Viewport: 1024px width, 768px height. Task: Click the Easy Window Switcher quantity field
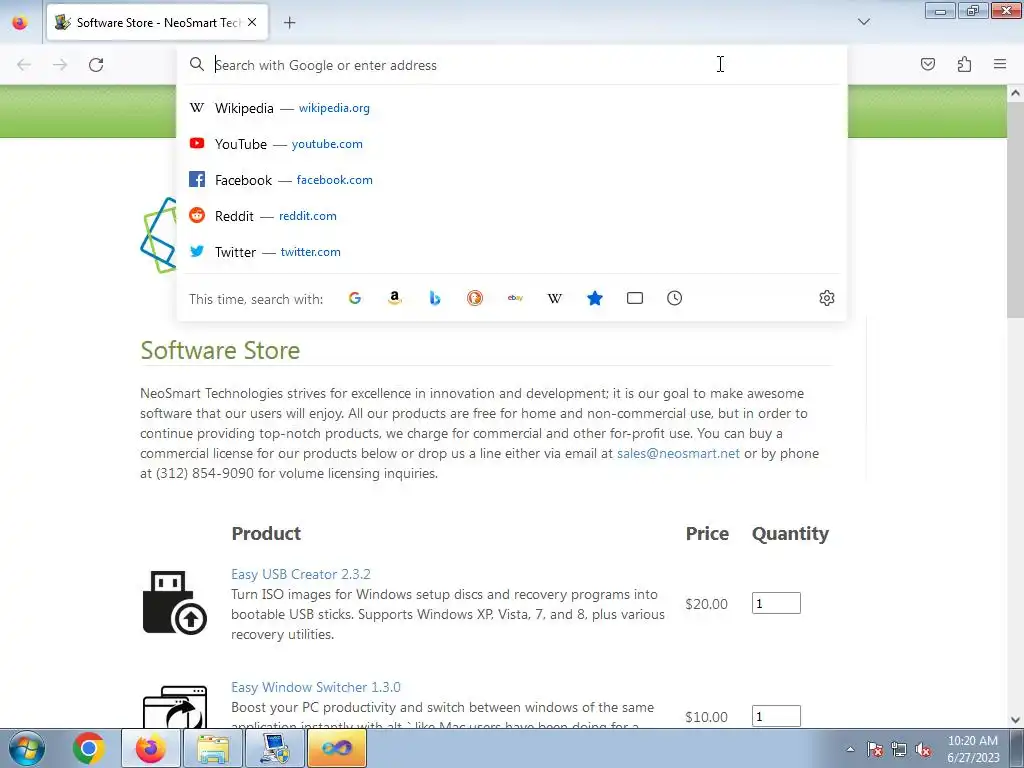pos(776,716)
